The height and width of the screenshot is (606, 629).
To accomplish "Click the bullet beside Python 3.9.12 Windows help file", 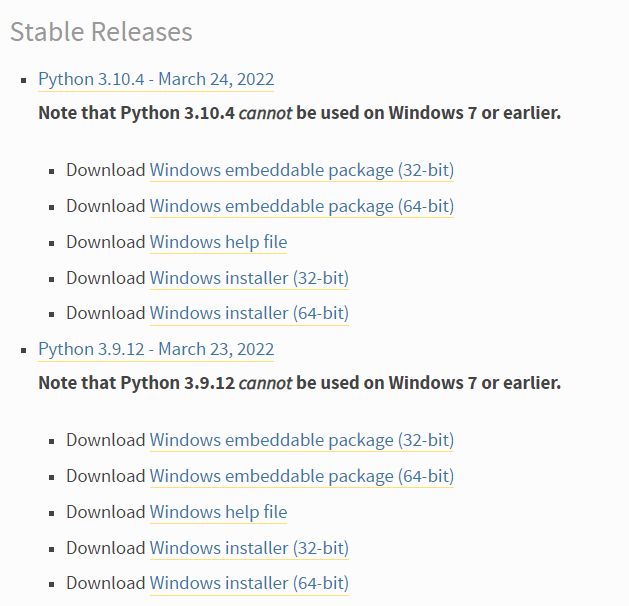I will [51, 513].
